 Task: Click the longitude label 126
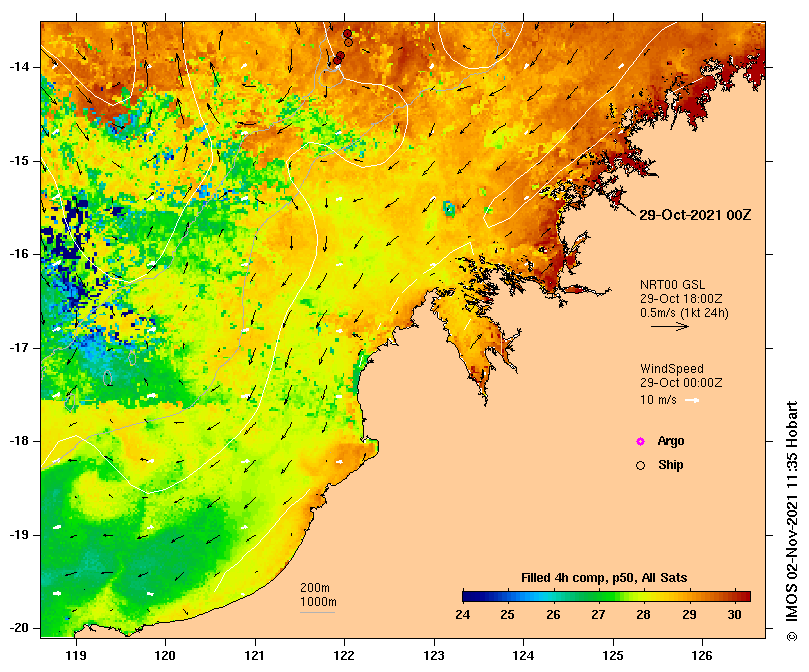(702, 656)
